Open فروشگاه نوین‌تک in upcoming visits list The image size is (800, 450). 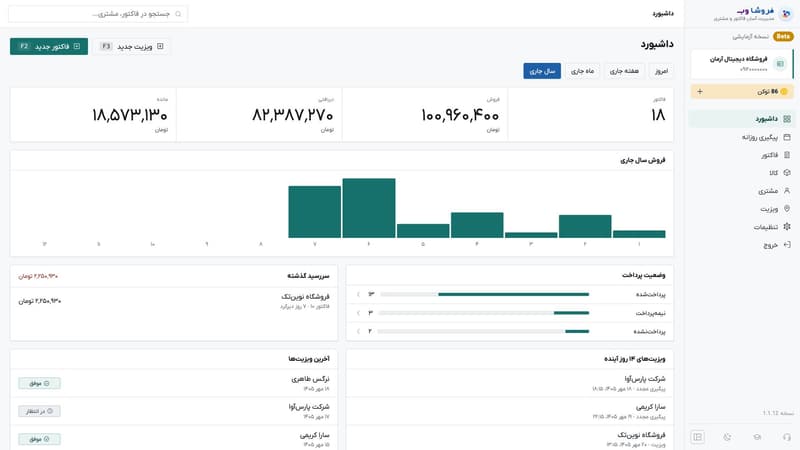(510, 439)
